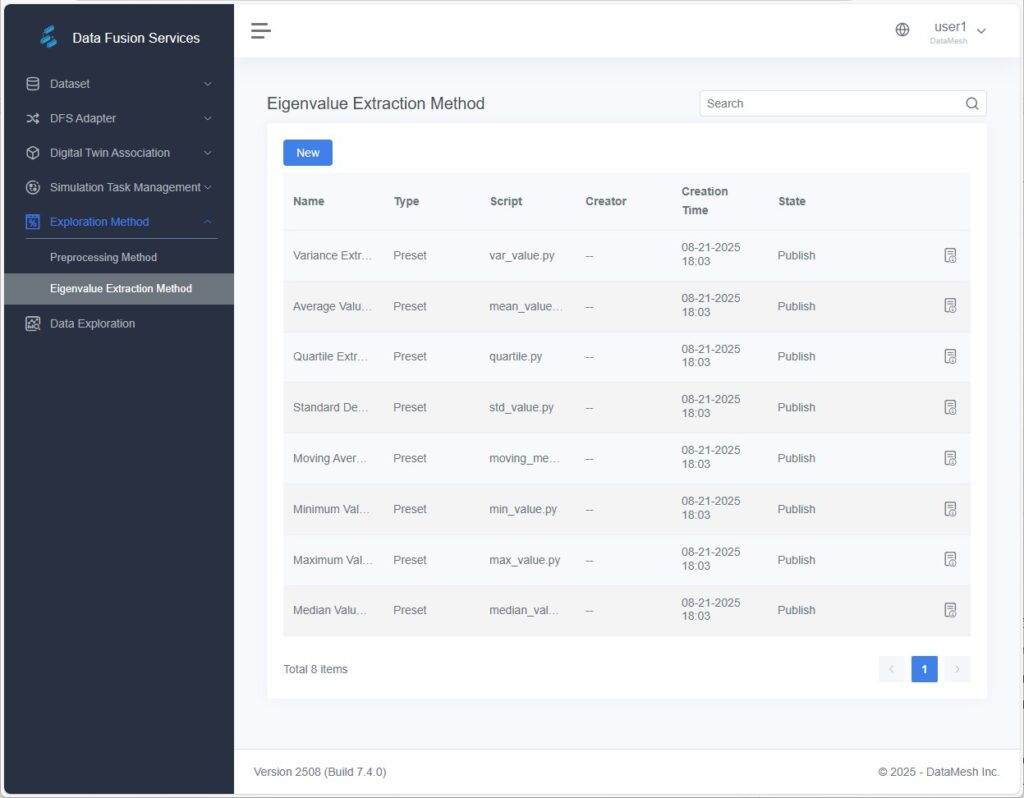This screenshot has width=1024, height=798.
Task: Select Preprocessing Method in sidebar
Action: [104, 257]
